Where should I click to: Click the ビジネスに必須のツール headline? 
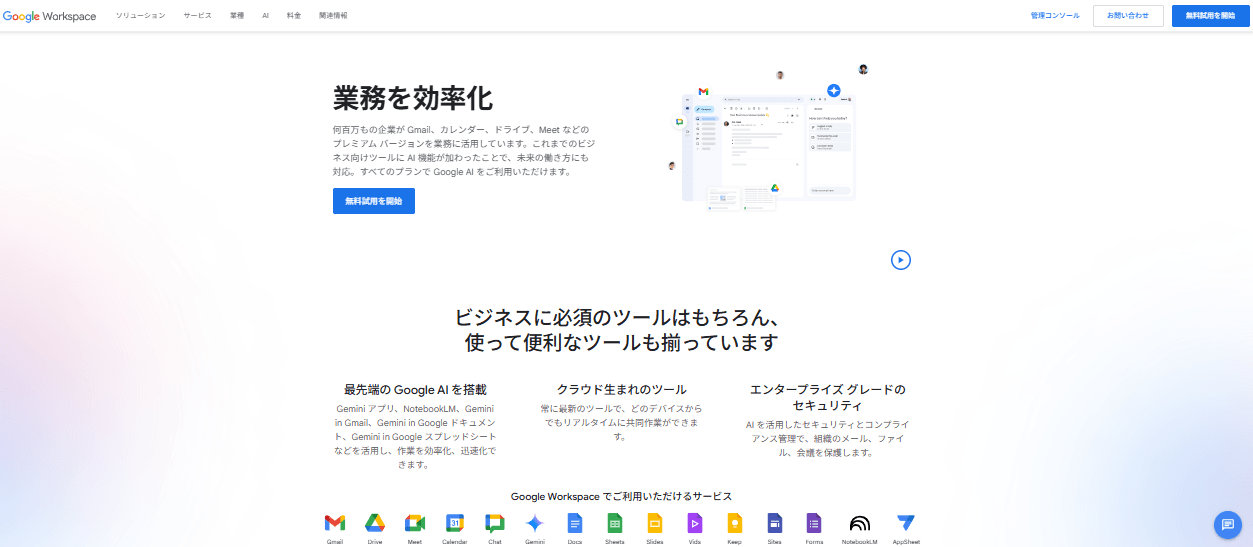(621, 330)
